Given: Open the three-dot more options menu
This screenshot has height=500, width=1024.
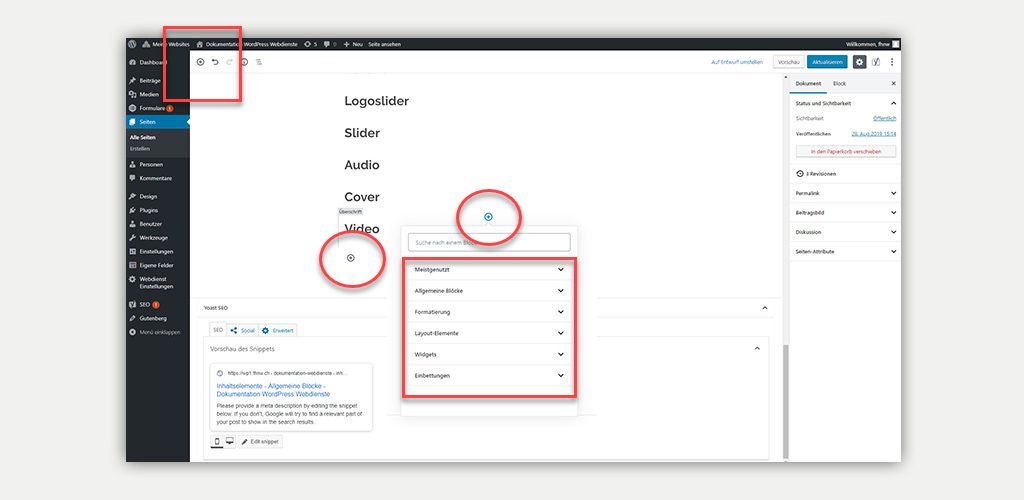Looking at the screenshot, I should (892, 62).
